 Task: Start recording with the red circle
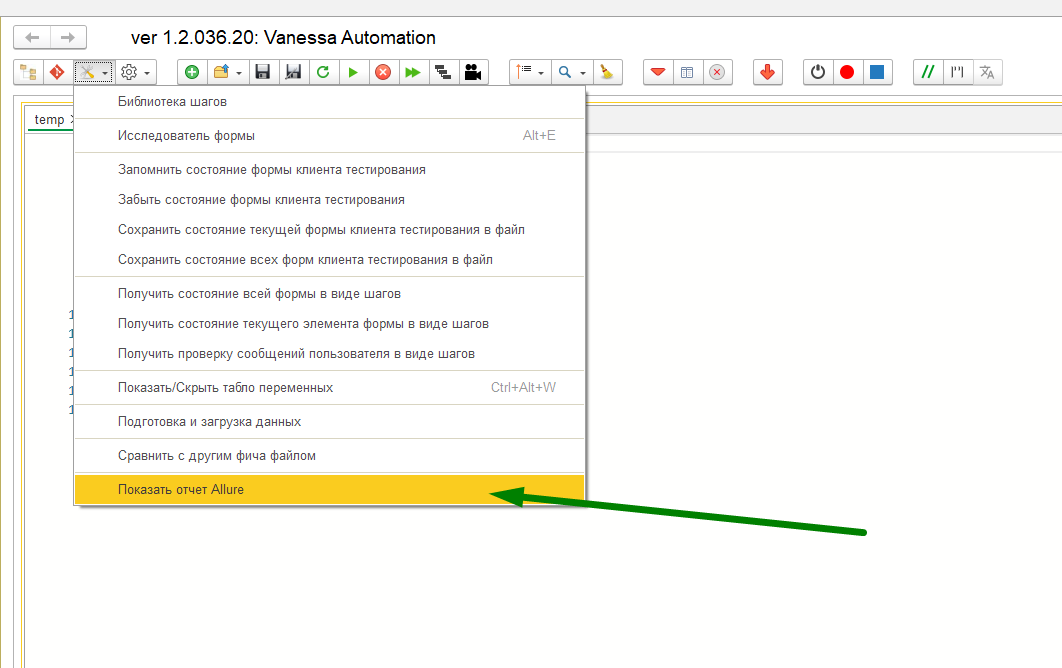pyautogui.click(x=847, y=72)
